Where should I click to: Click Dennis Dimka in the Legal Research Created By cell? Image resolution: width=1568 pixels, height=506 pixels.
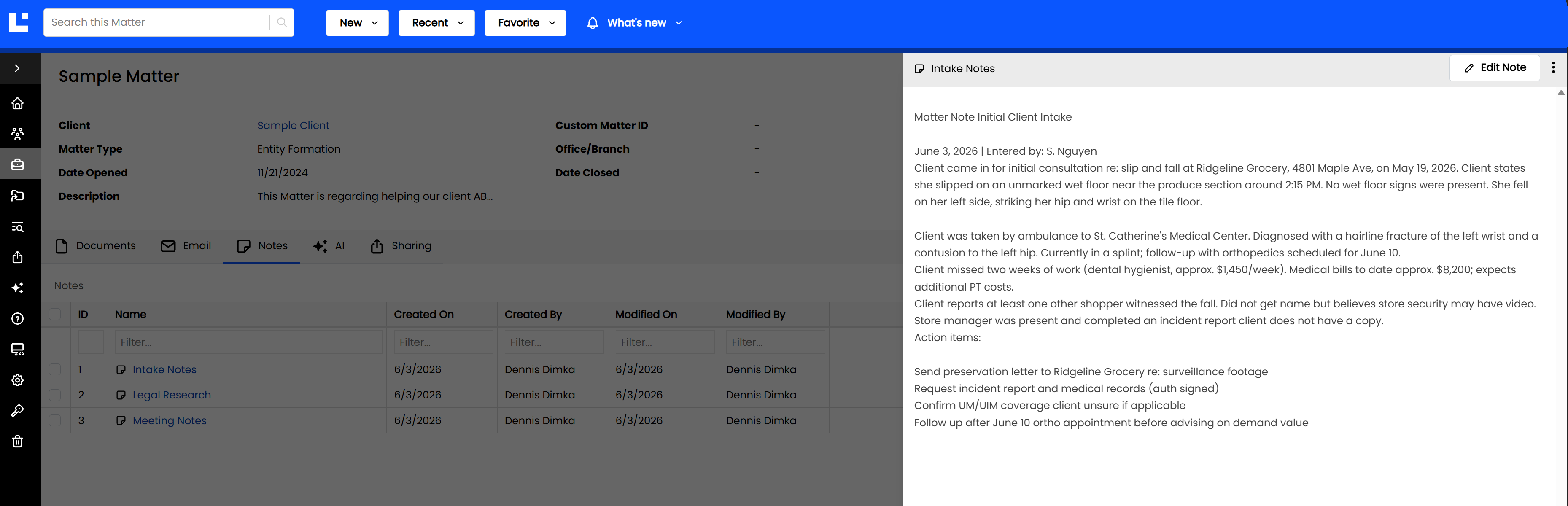[x=540, y=395]
